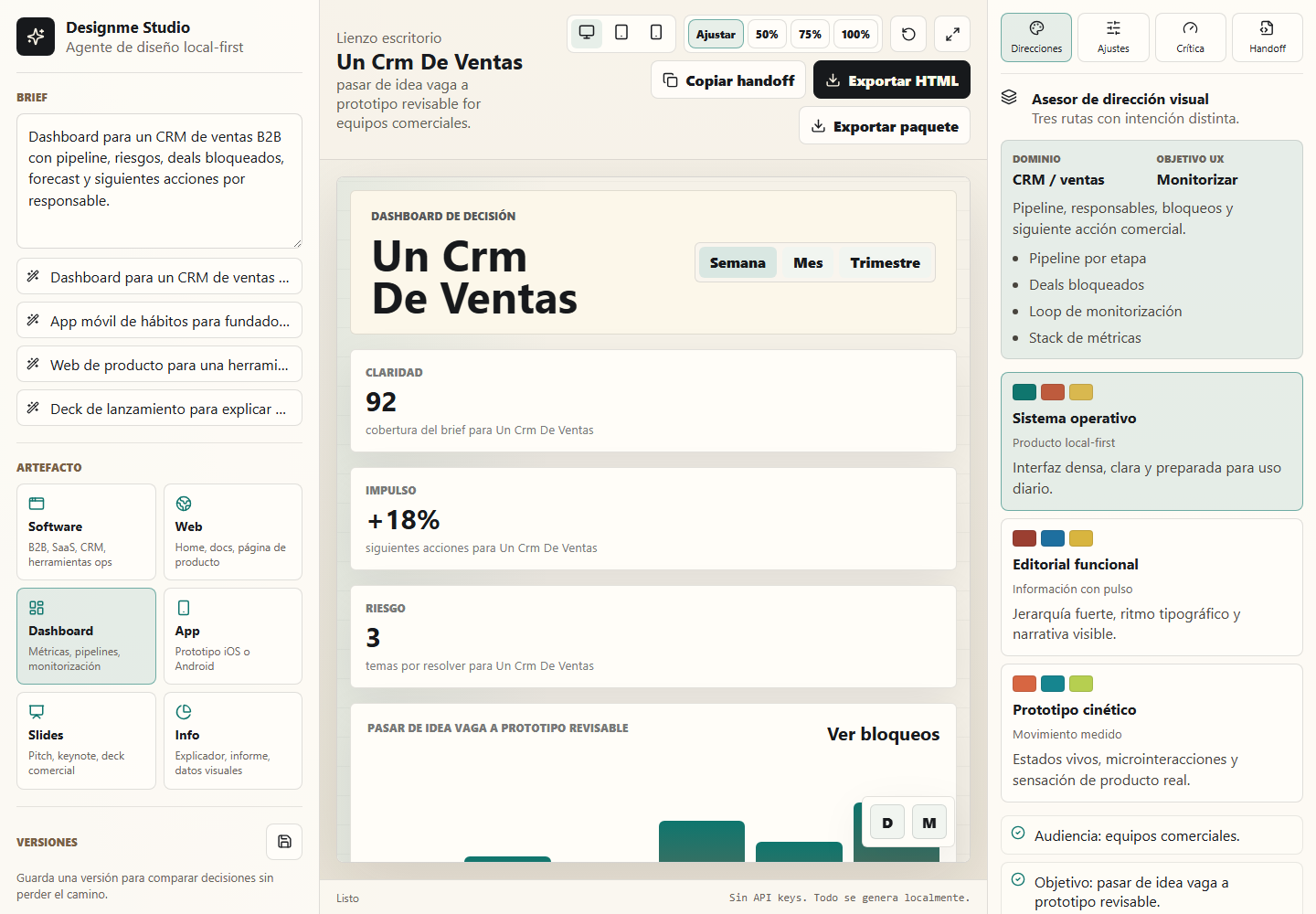The height and width of the screenshot is (914, 1316).
Task: Click the Impulso +18% metric card
Action: 653,518
